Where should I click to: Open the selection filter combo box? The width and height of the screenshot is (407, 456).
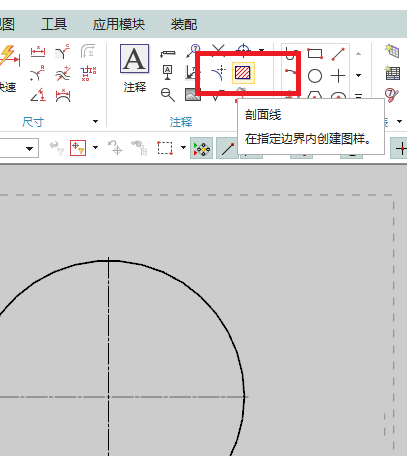19,148
